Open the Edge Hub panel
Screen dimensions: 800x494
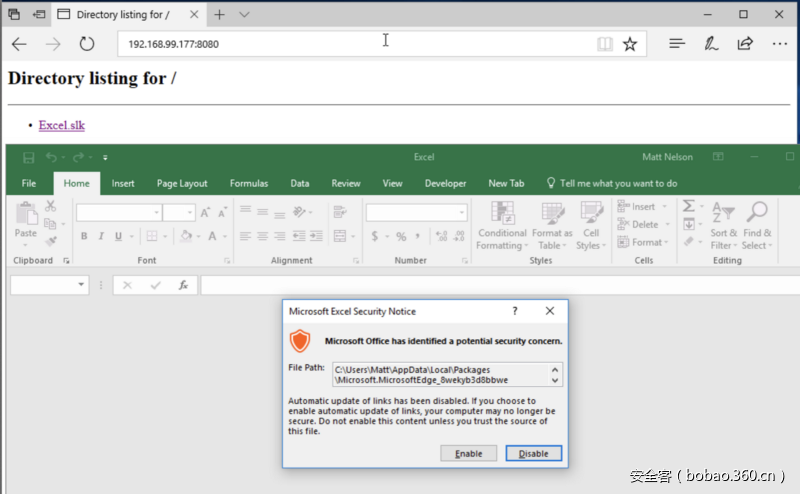pos(677,44)
